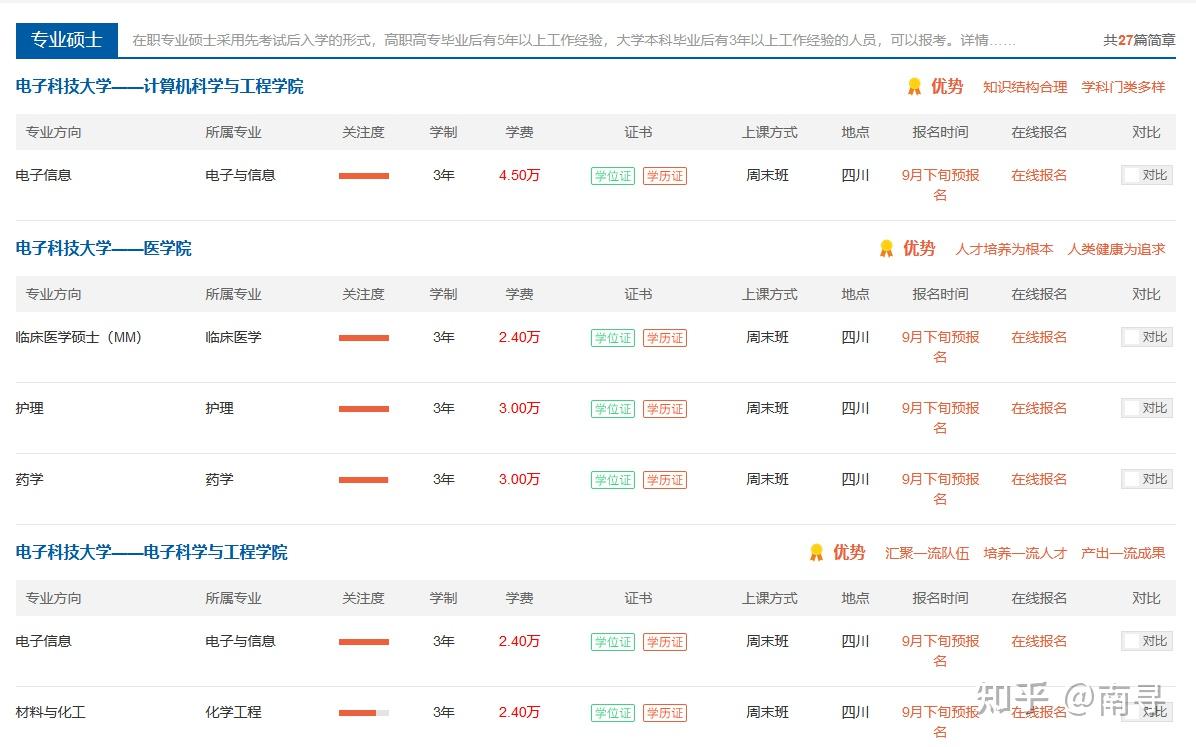The image size is (1196, 747).
Task: Select 汇聚一流队伍 advantage tag
Action: [x=927, y=552]
